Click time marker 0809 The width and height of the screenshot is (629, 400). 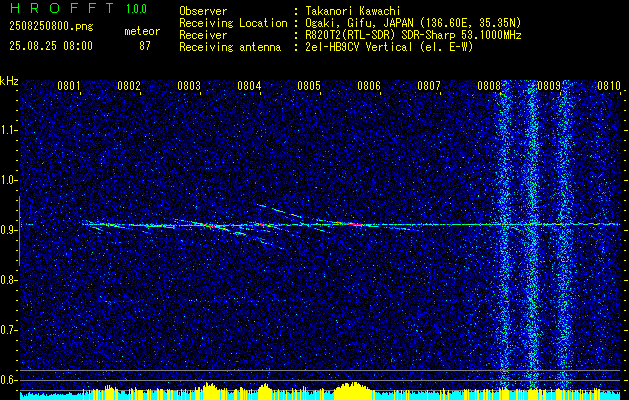(x=549, y=86)
